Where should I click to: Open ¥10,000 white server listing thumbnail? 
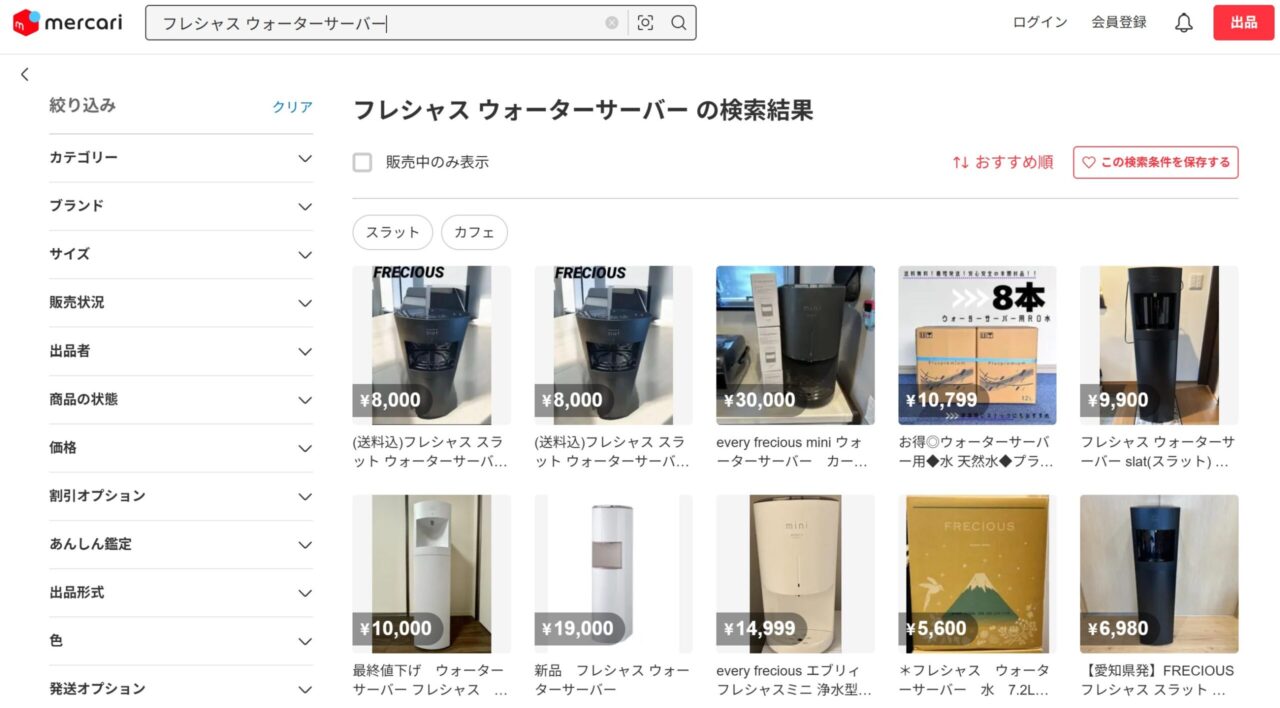click(432, 574)
